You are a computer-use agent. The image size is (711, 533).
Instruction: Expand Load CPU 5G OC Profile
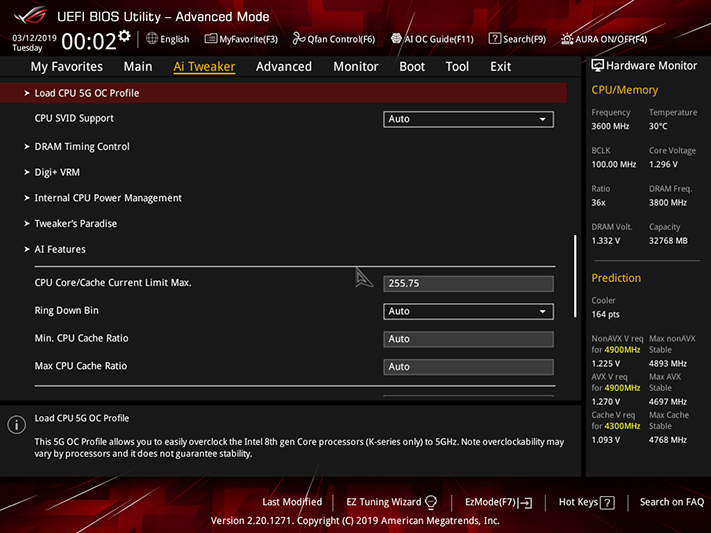pyautogui.click(x=283, y=93)
